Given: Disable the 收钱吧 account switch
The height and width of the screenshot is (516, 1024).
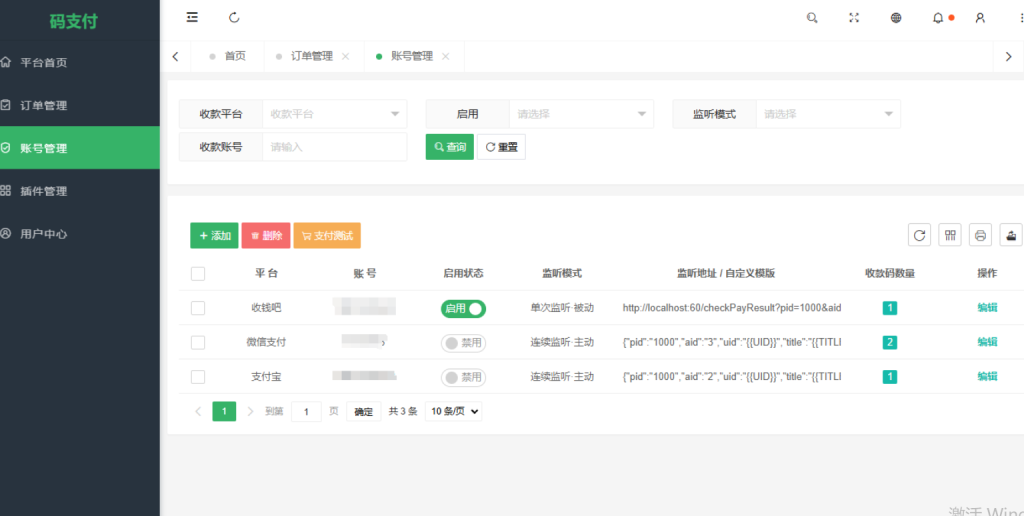Looking at the screenshot, I should [x=463, y=309].
